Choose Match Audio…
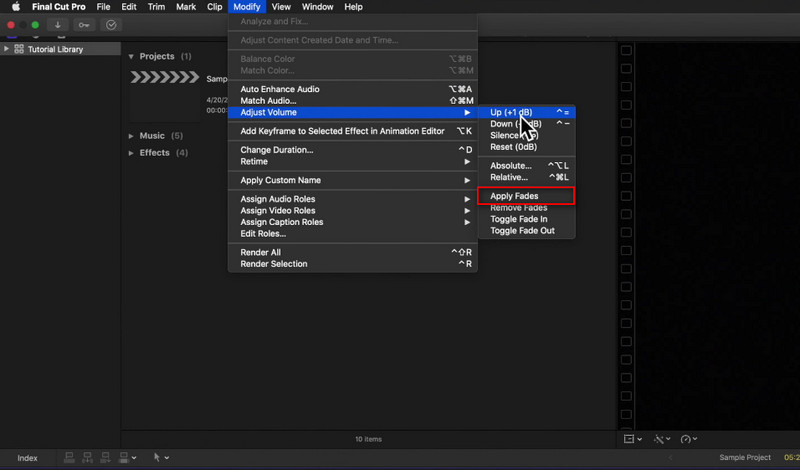 (x=353, y=101)
